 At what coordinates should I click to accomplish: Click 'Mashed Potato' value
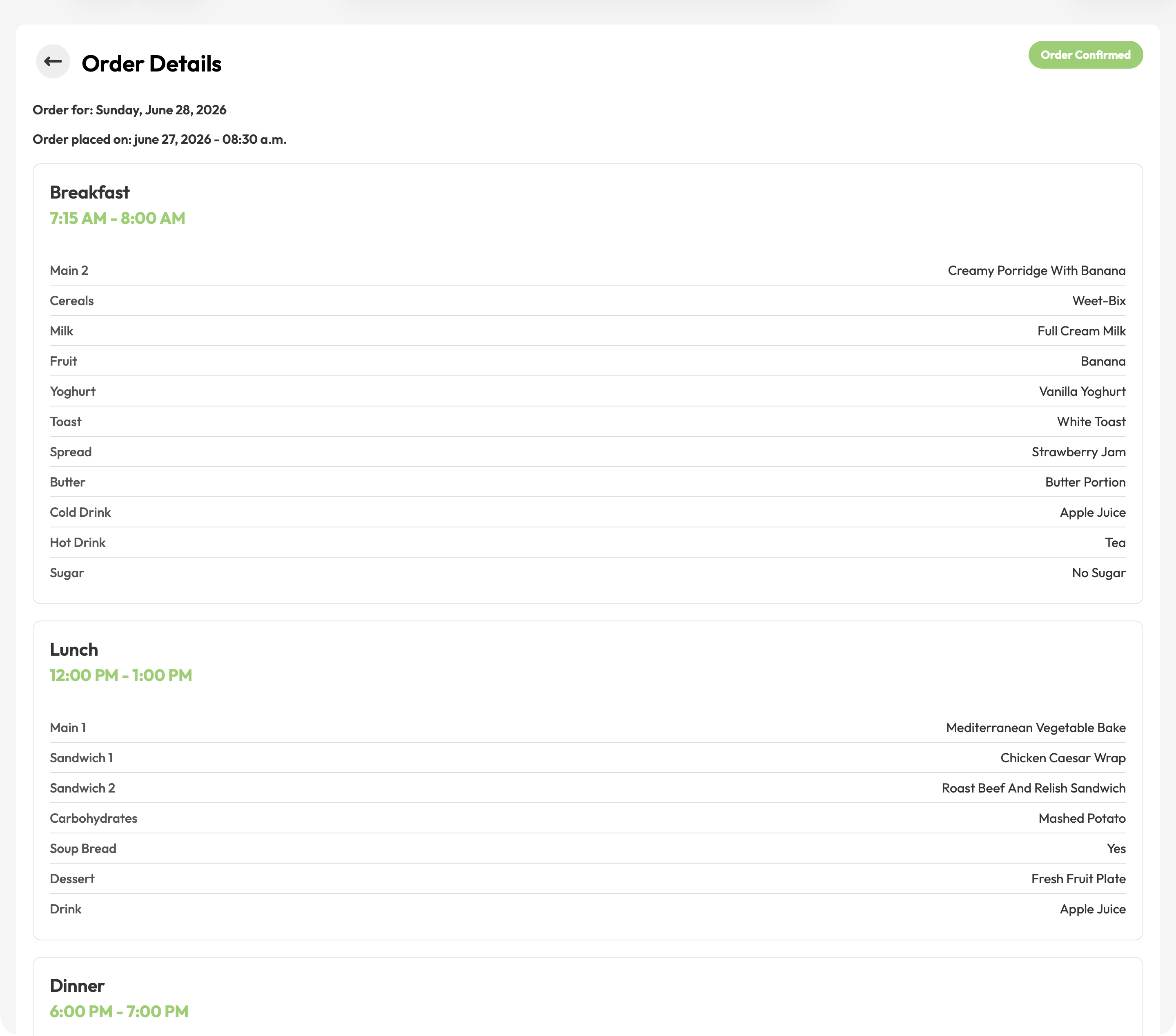coord(1082,818)
